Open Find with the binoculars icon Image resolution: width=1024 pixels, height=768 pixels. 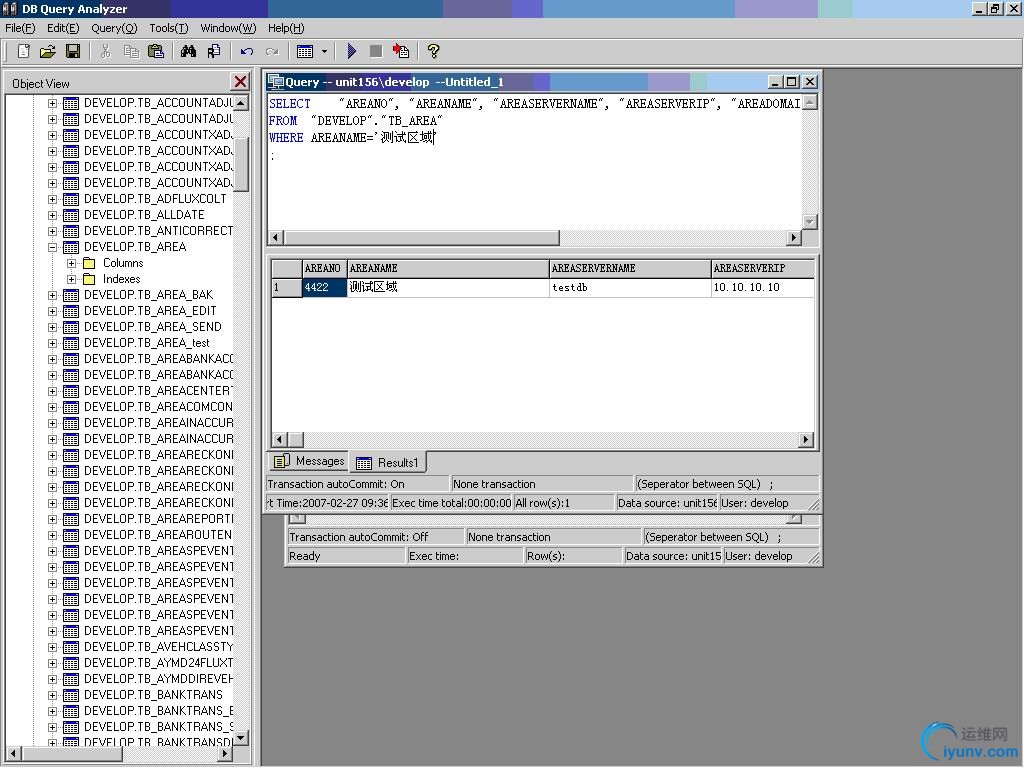click(x=188, y=51)
